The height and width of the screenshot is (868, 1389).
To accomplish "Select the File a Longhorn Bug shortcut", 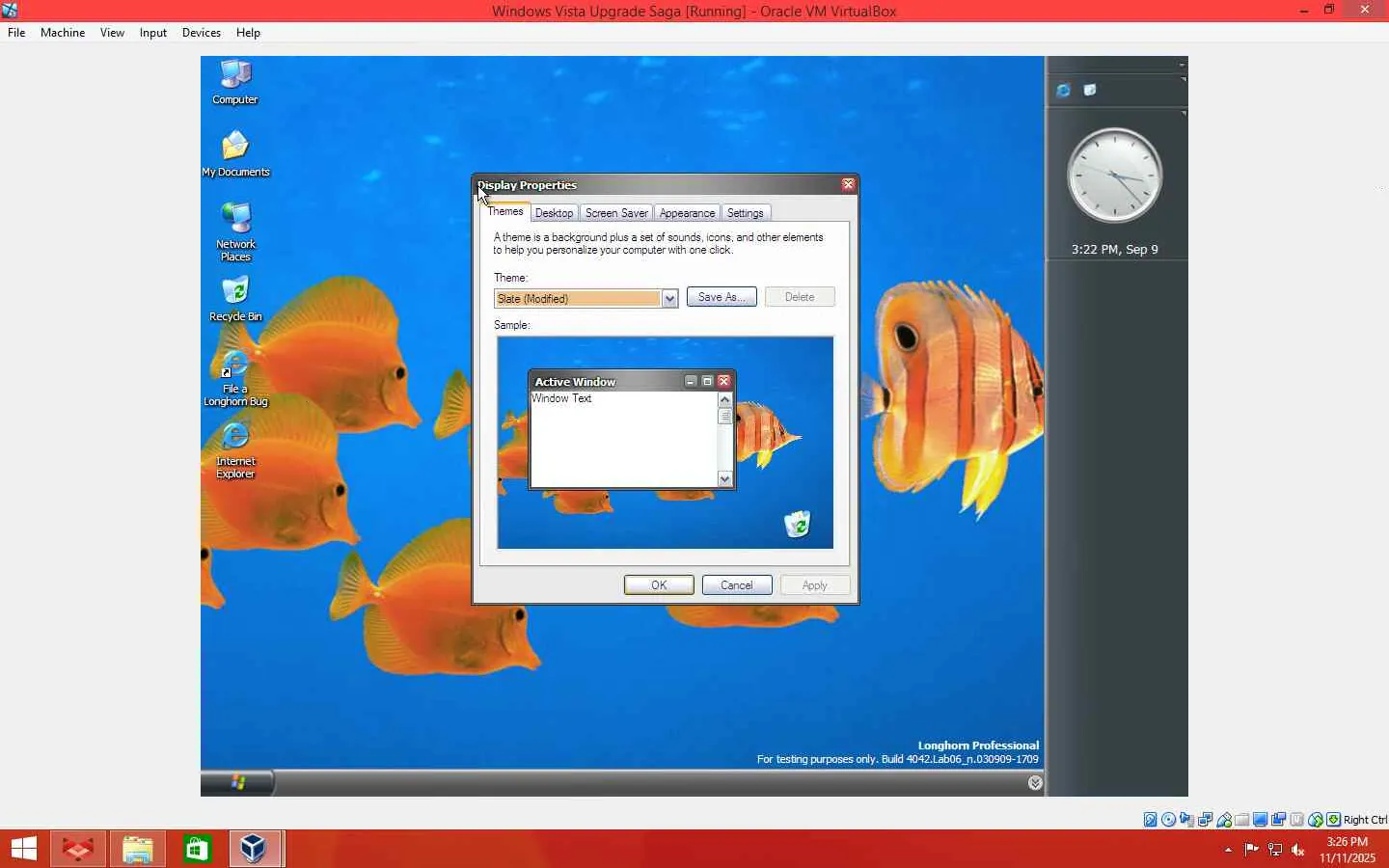I will [x=235, y=378].
